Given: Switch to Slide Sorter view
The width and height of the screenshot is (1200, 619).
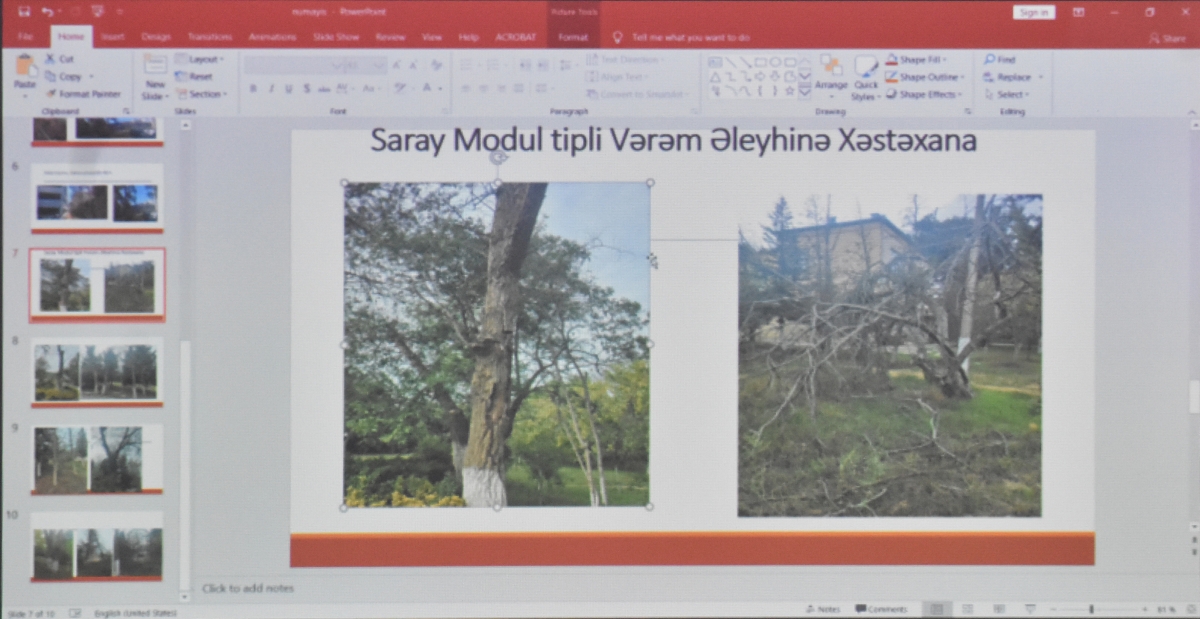Looking at the screenshot, I should pyautogui.click(x=967, y=609).
